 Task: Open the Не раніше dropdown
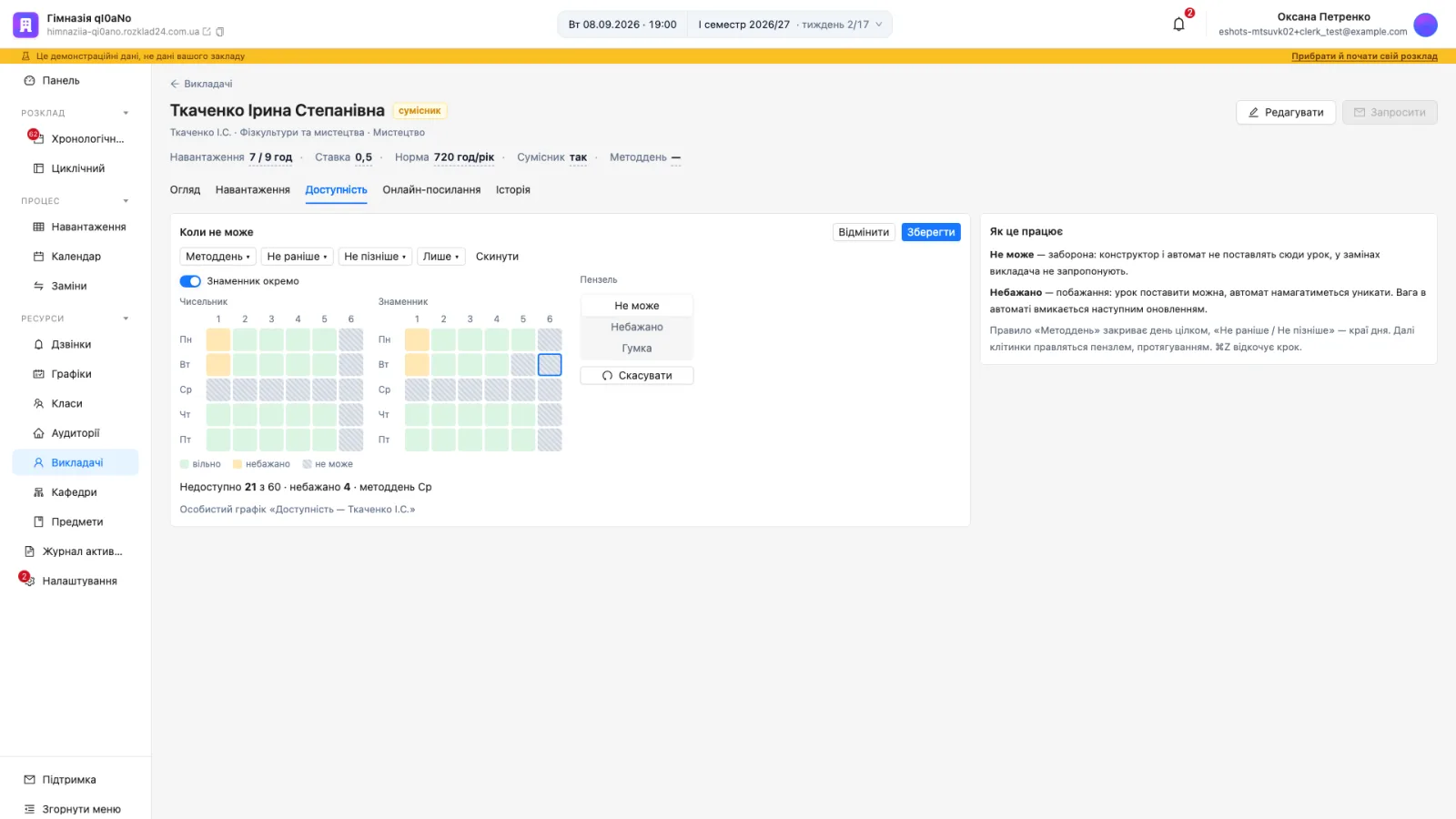298,257
